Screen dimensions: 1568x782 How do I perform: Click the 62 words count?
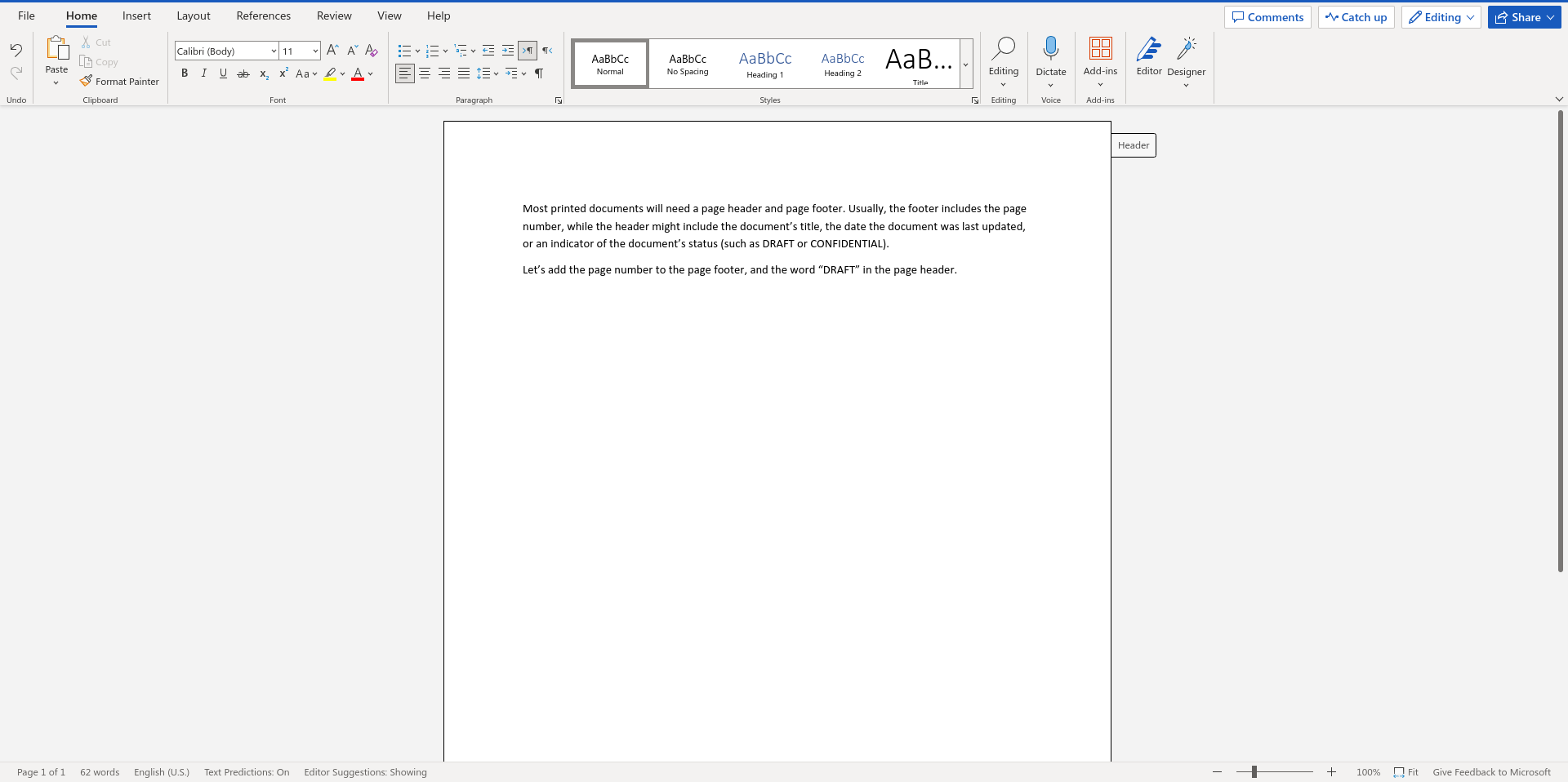tap(100, 772)
